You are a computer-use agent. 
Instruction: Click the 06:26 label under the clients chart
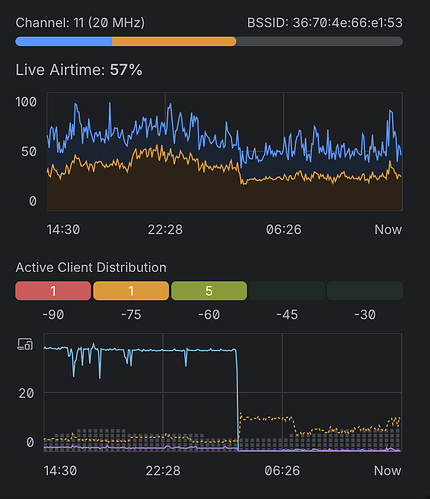click(x=282, y=471)
